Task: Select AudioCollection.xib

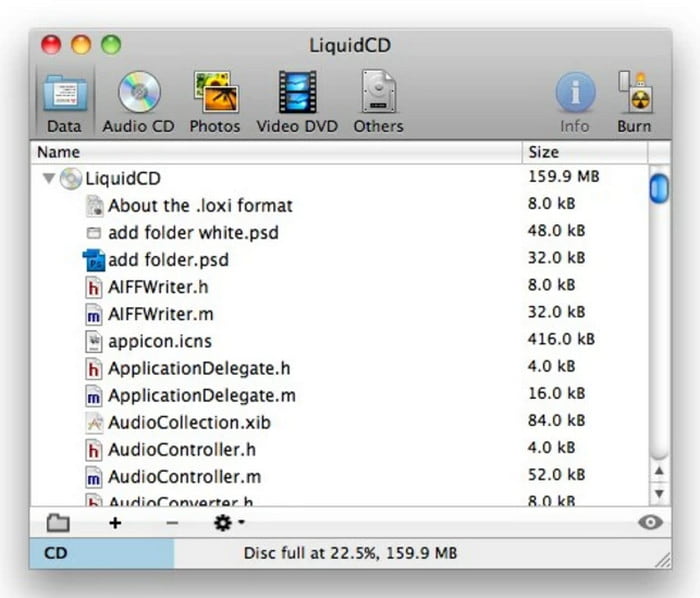Action: click(339, 423)
